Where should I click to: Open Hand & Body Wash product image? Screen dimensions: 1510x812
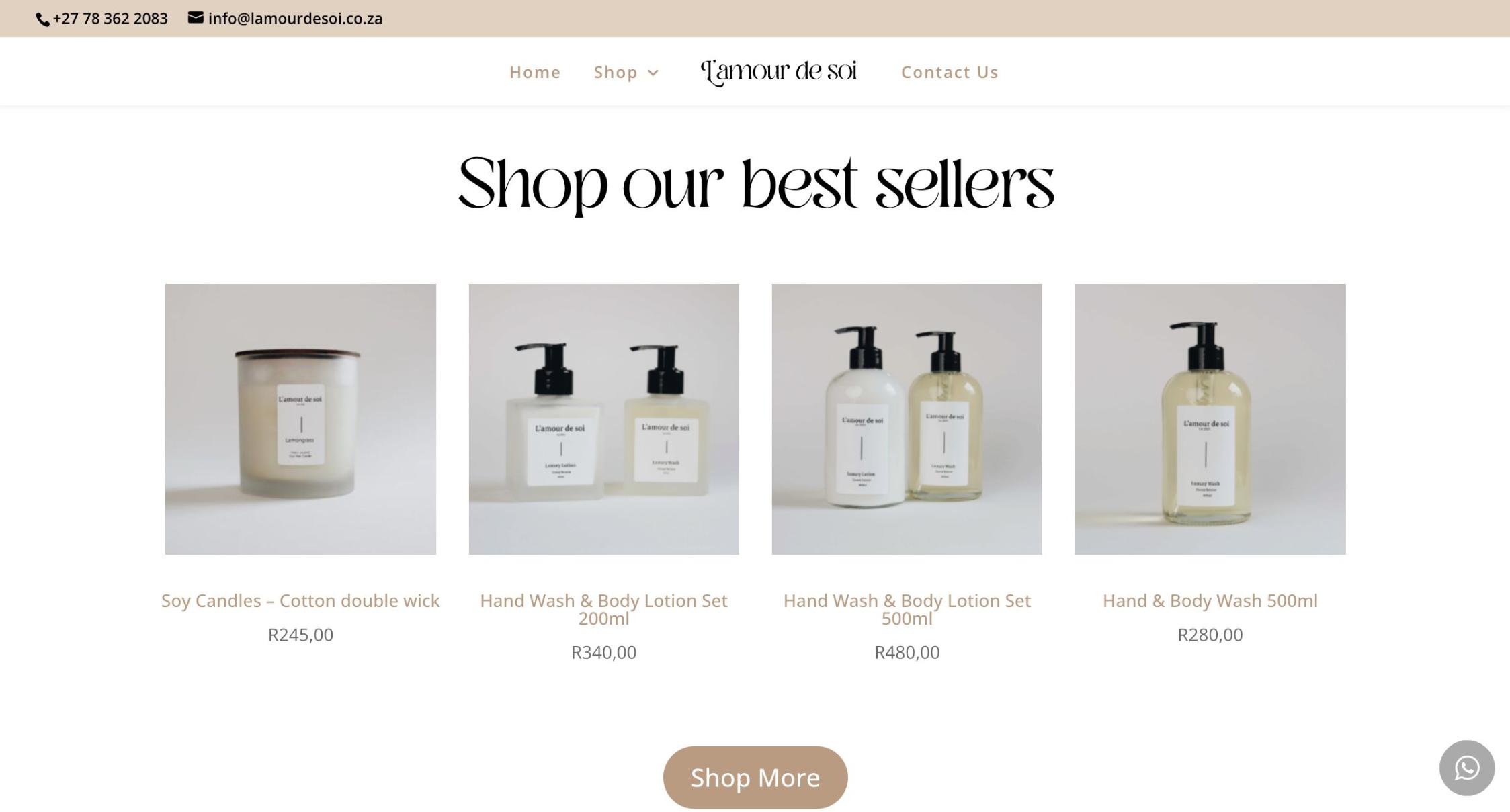pyautogui.click(x=1210, y=419)
